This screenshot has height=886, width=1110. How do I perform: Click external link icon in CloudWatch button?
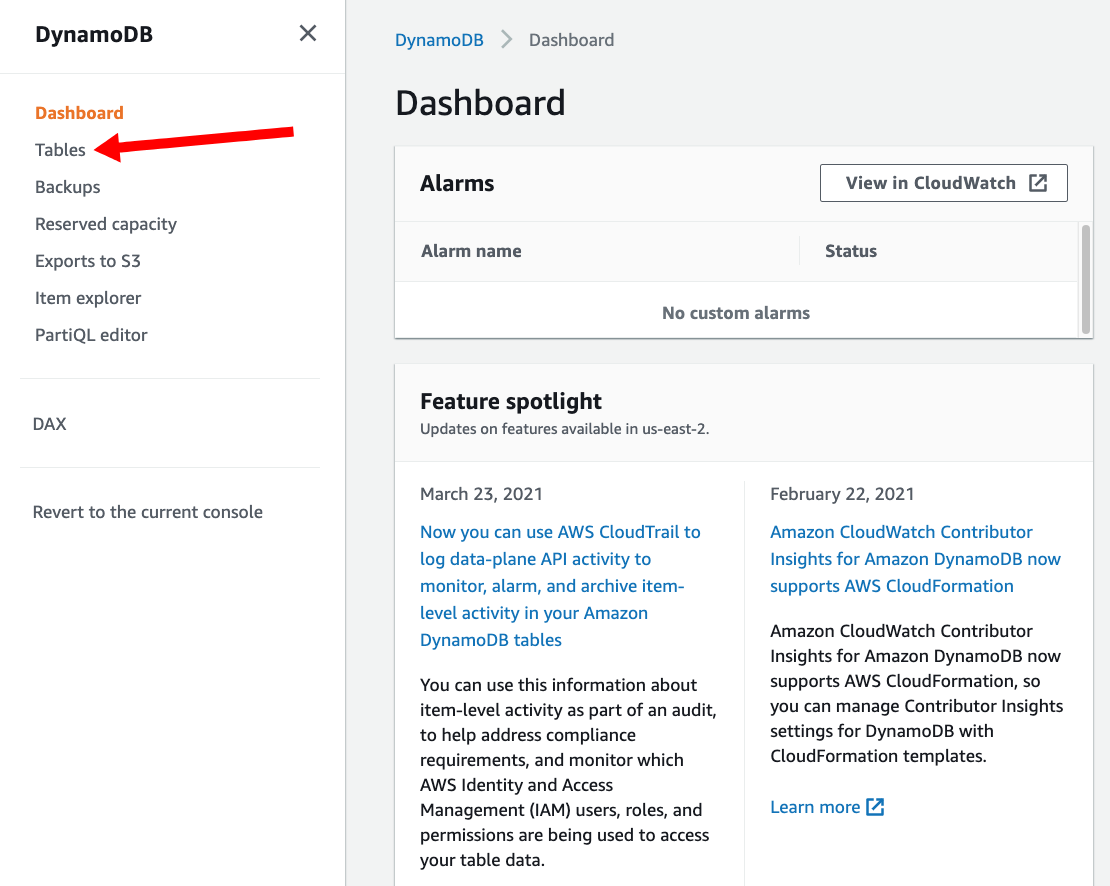[1038, 183]
